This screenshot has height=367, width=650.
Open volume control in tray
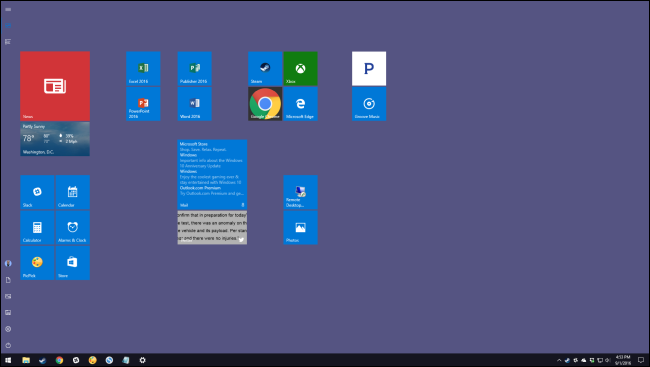tap(608, 360)
